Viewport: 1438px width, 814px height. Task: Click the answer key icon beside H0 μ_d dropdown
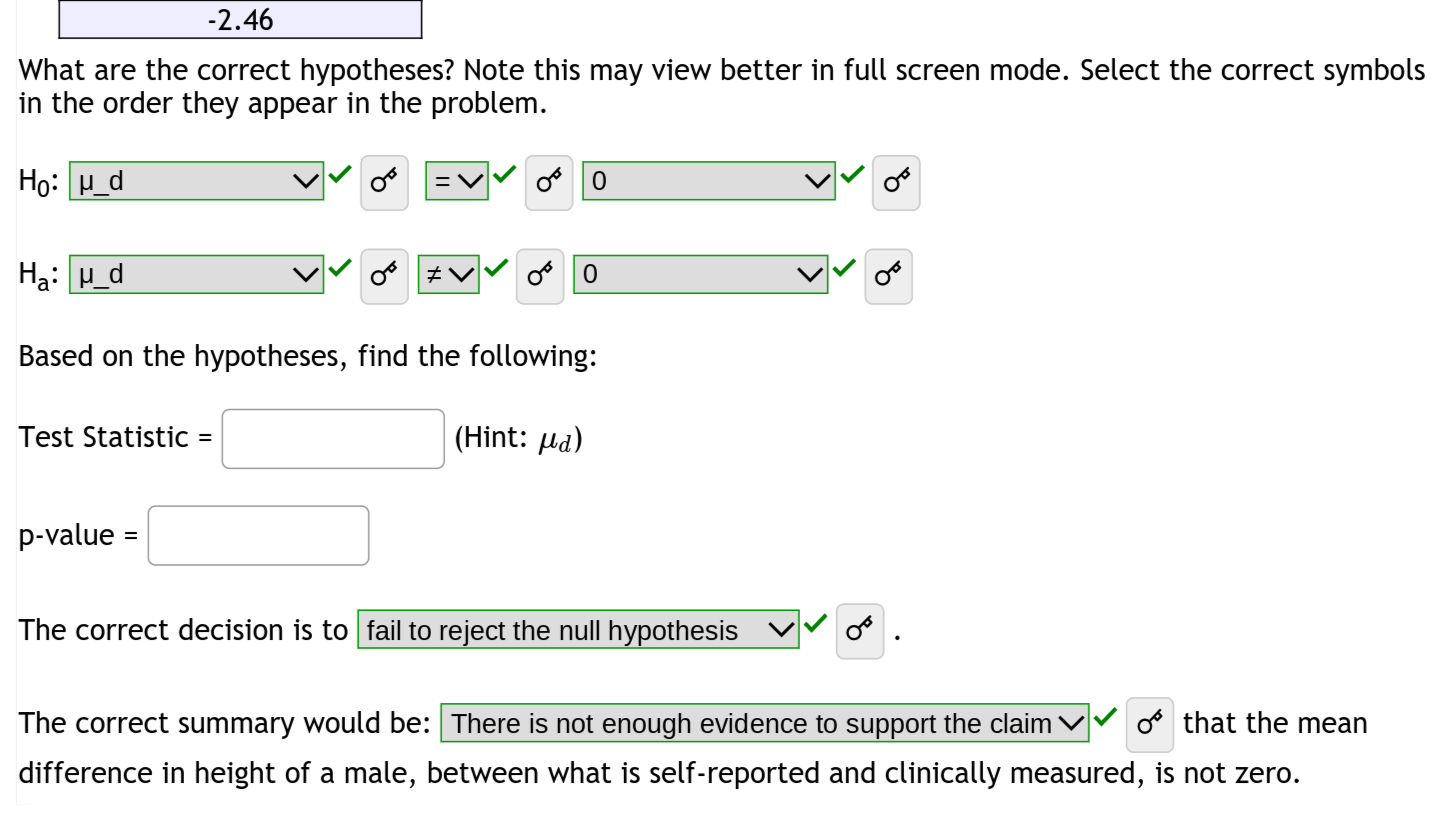384,182
